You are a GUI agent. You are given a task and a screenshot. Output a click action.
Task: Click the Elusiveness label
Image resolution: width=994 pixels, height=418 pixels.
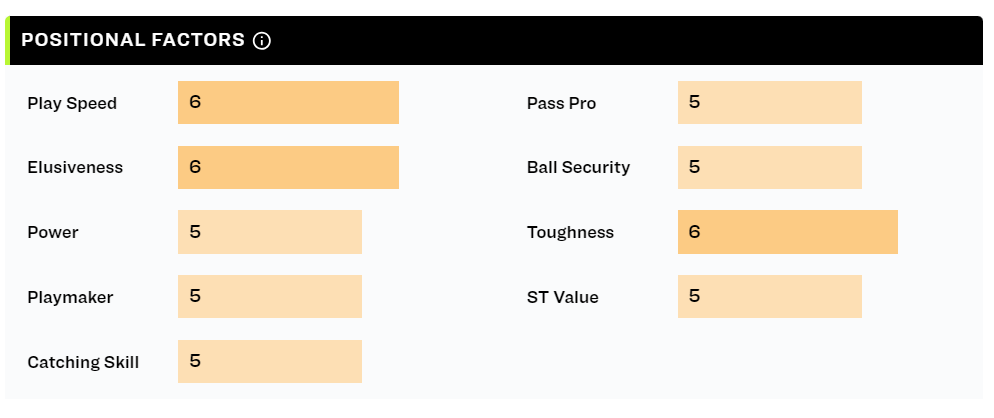[75, 167]
